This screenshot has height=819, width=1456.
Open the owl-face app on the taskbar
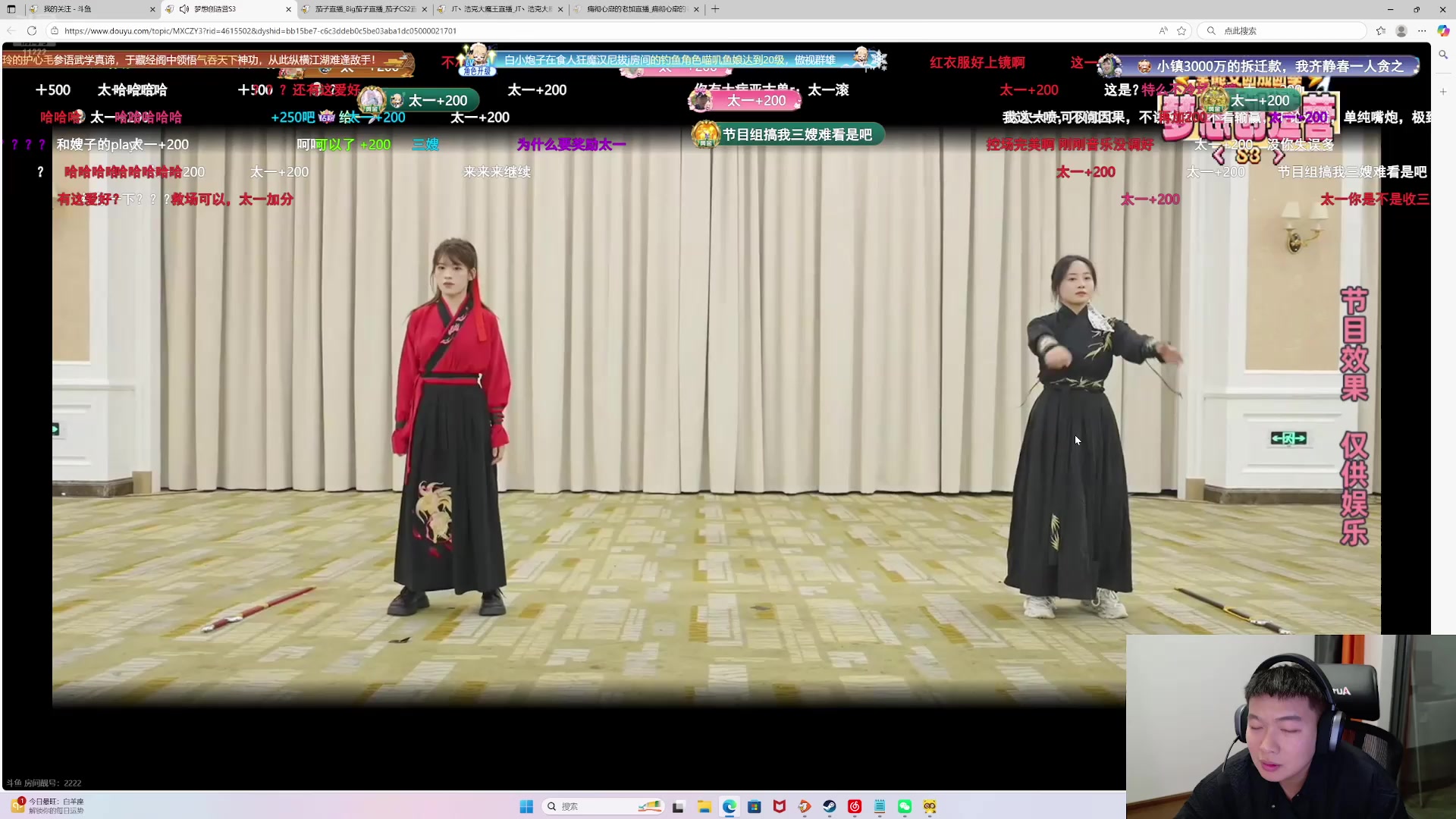click(930, 806)
